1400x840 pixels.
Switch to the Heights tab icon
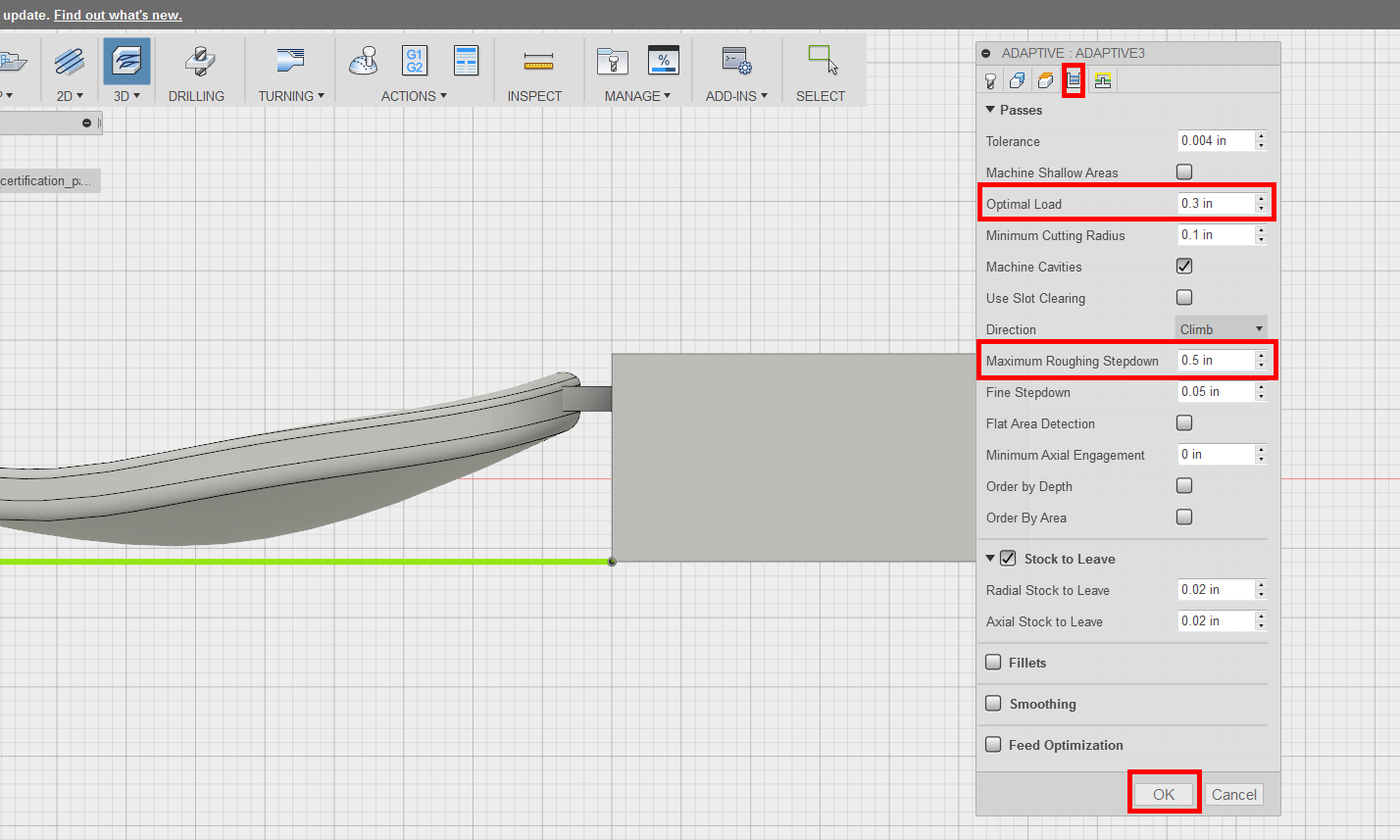[1046, 80]
